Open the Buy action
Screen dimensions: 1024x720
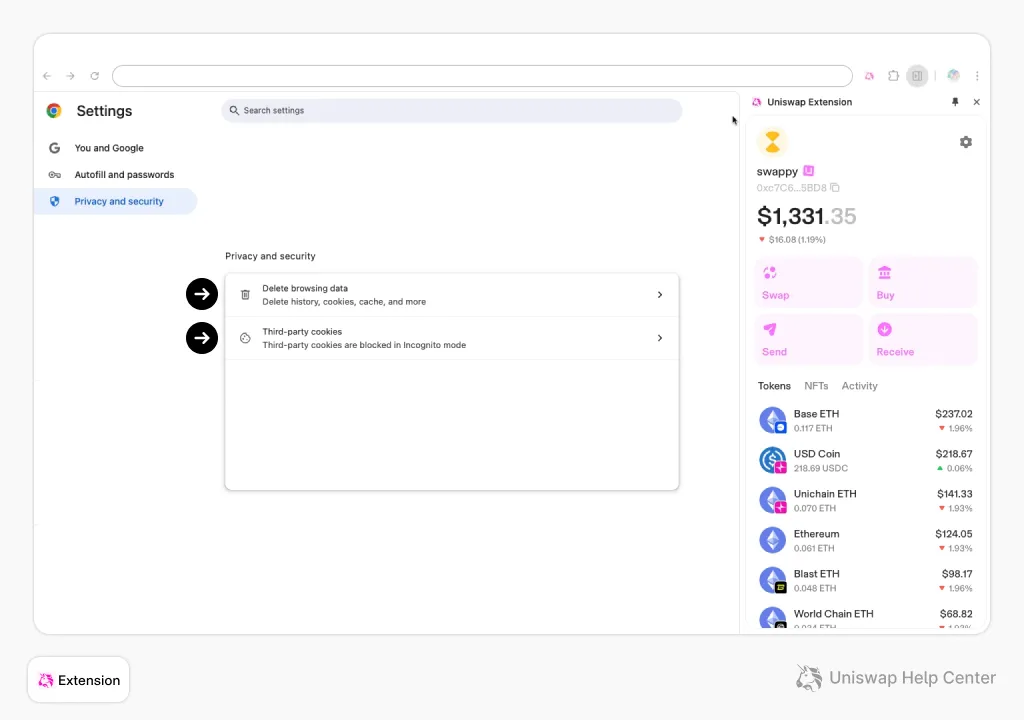point(923,283)
